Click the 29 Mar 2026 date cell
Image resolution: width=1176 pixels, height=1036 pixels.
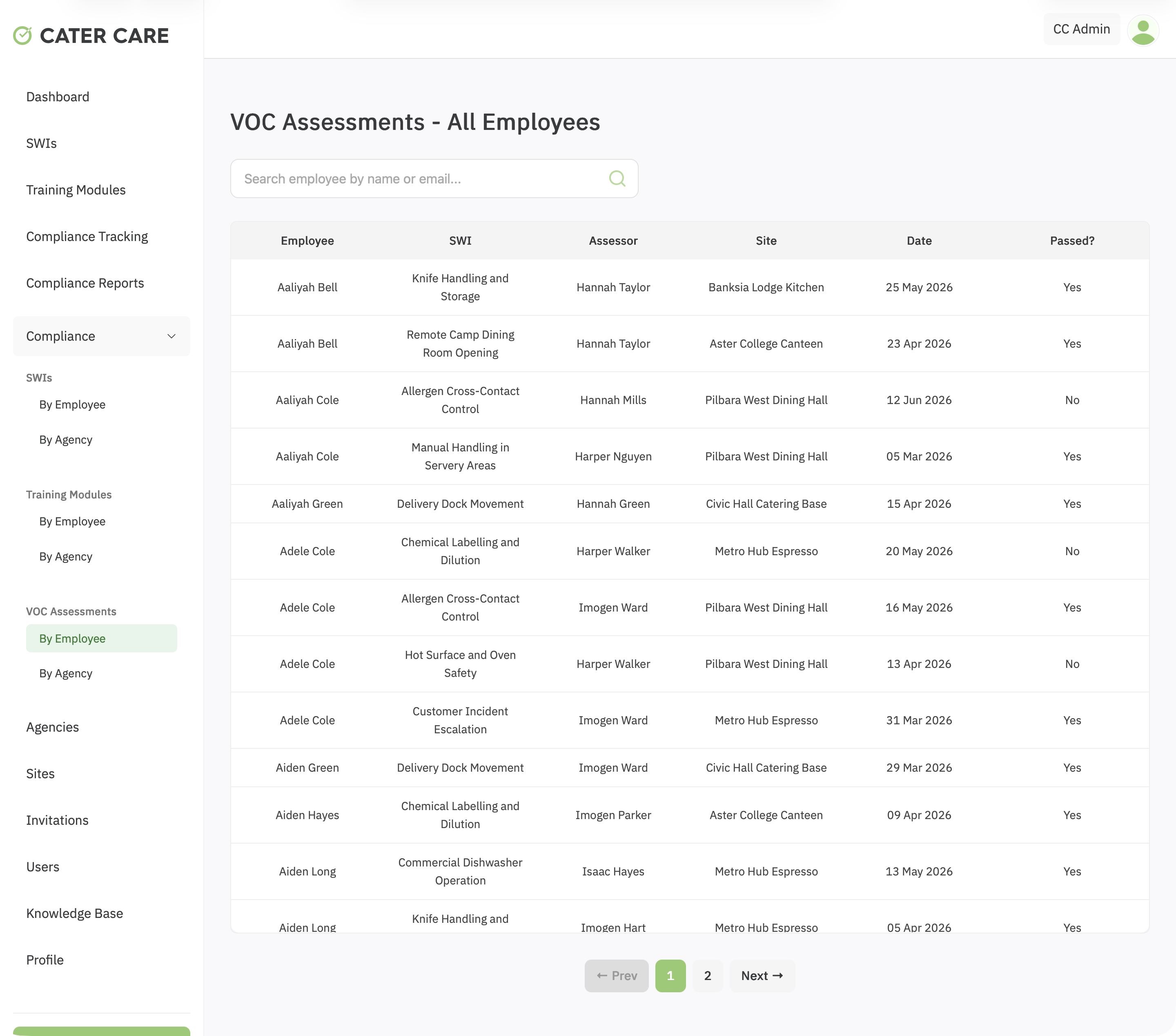pyautogui.click(x=920, y=768)
